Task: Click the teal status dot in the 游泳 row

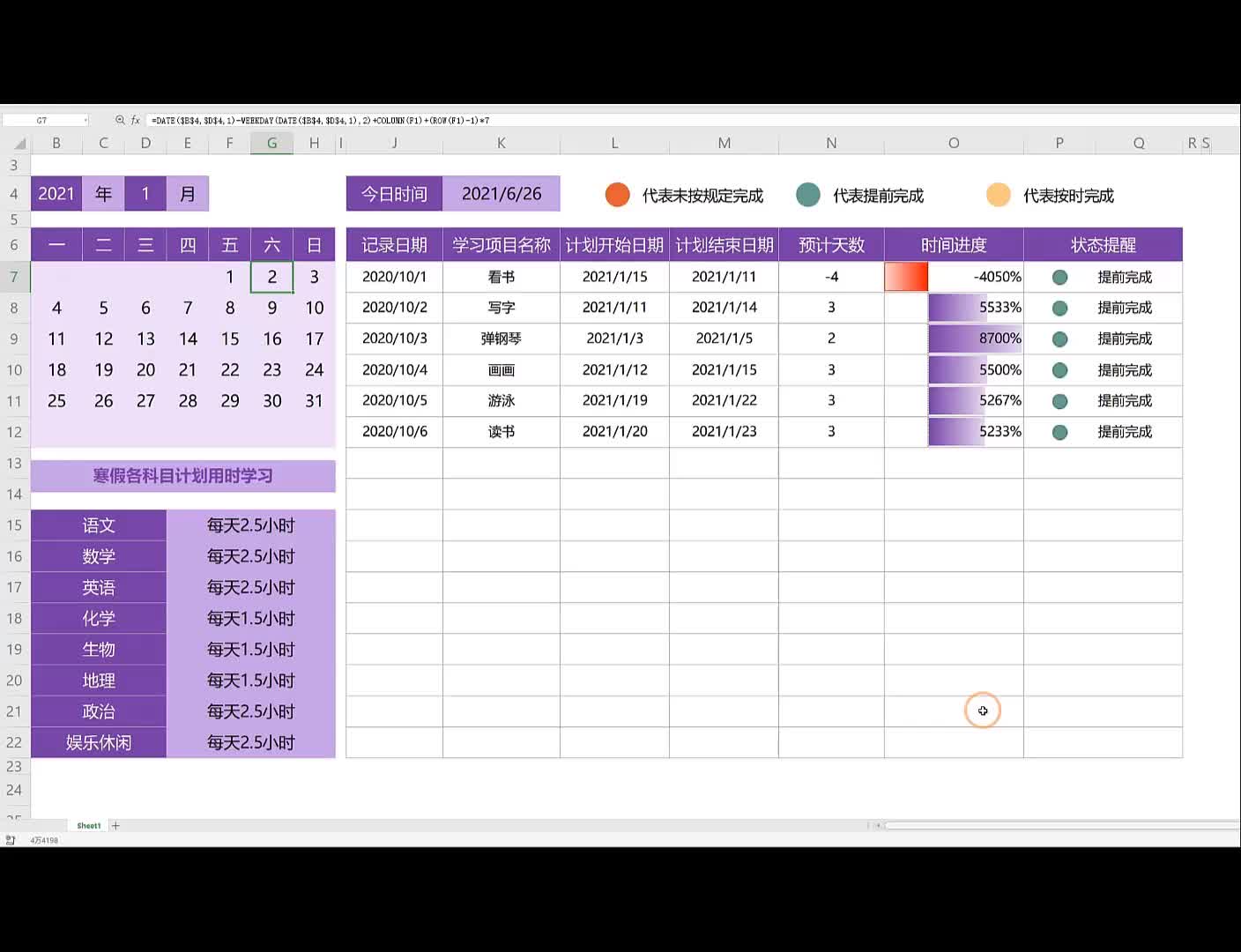Action: point(1060,401)
